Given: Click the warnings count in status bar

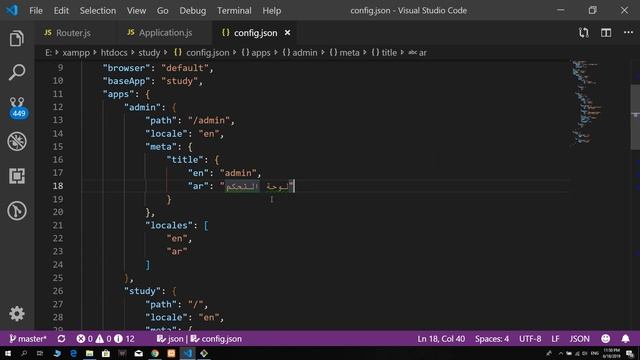Looking at the screenshot, I should point(103,339).
